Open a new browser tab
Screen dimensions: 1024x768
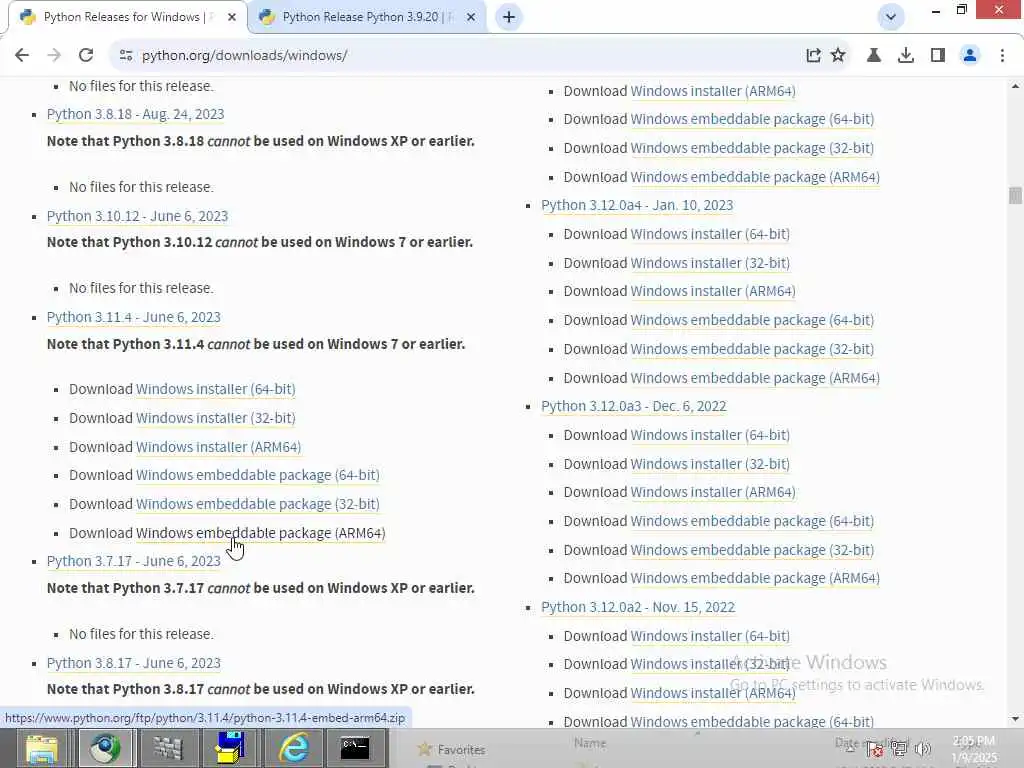509,17
